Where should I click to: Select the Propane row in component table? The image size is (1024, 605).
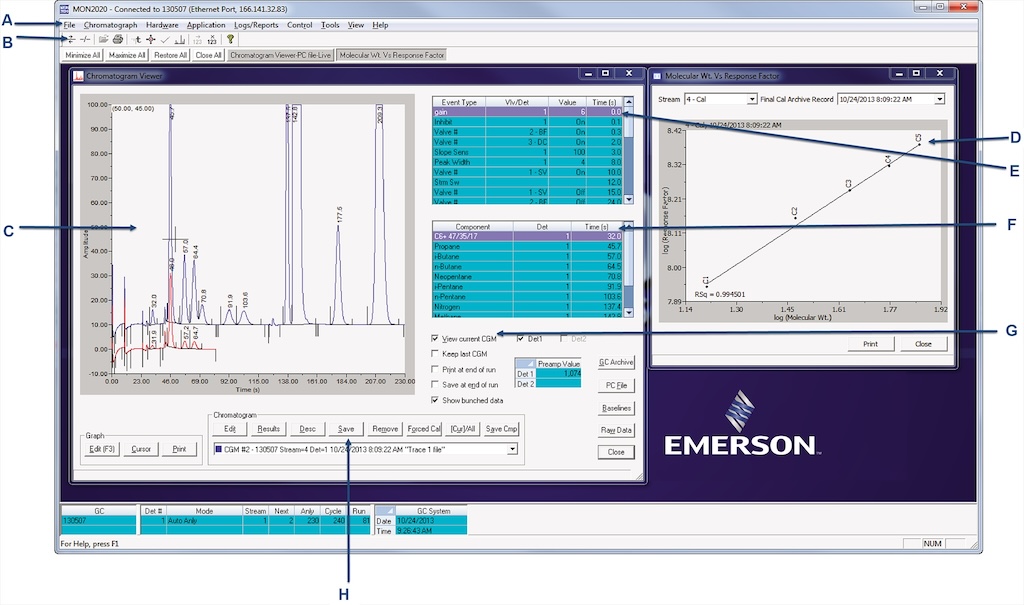pos(528,246)
